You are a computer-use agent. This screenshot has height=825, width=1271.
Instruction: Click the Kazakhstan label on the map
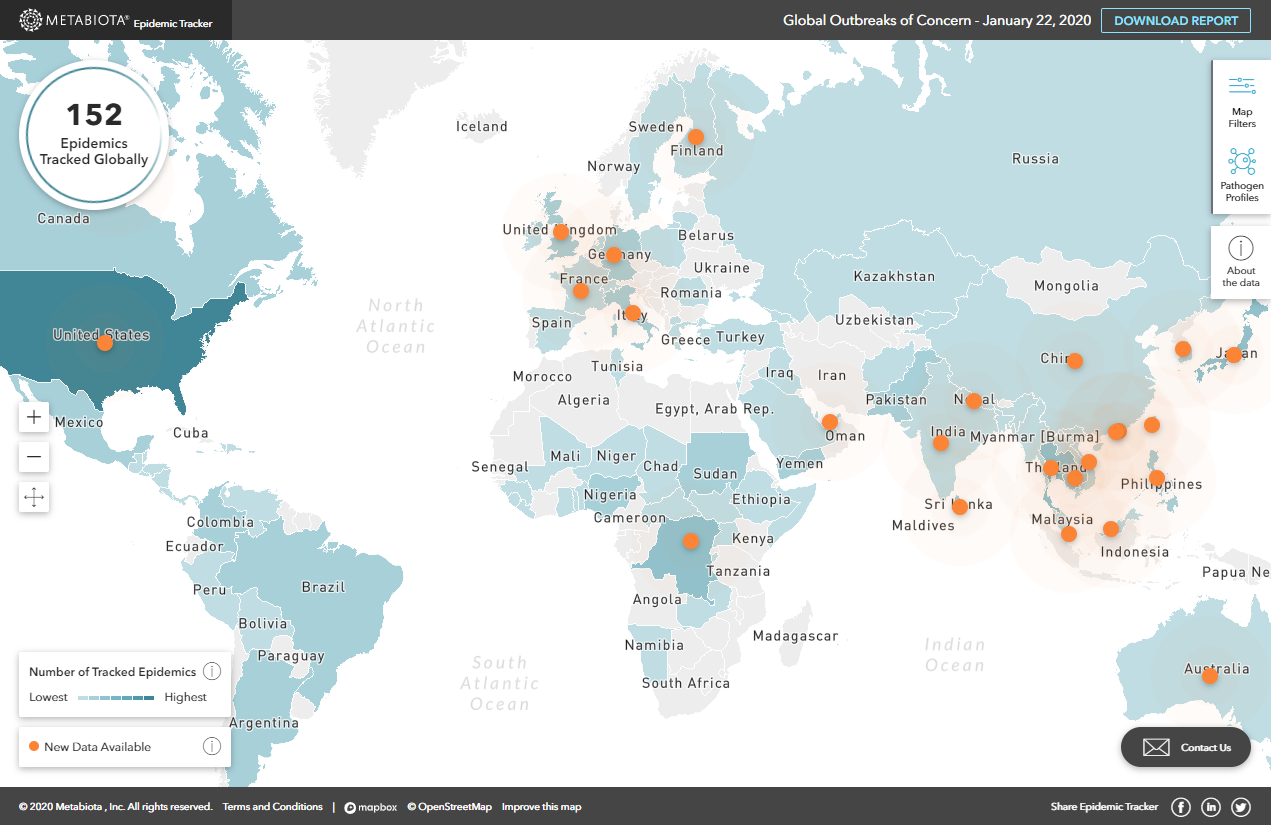click(x=894, y=277)
